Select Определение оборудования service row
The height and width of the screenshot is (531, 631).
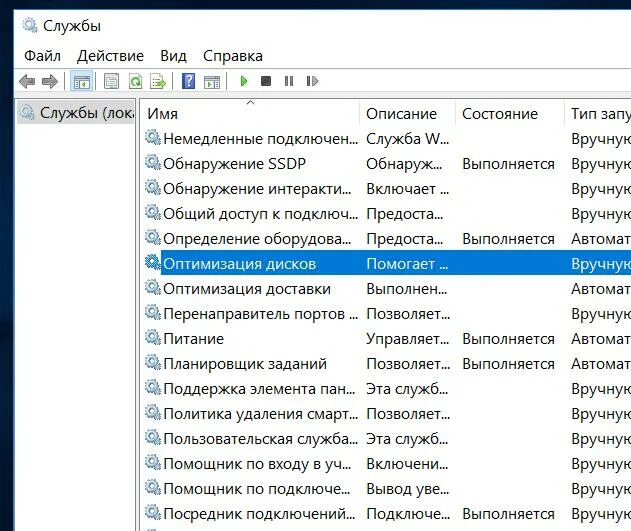coord(388,239)
